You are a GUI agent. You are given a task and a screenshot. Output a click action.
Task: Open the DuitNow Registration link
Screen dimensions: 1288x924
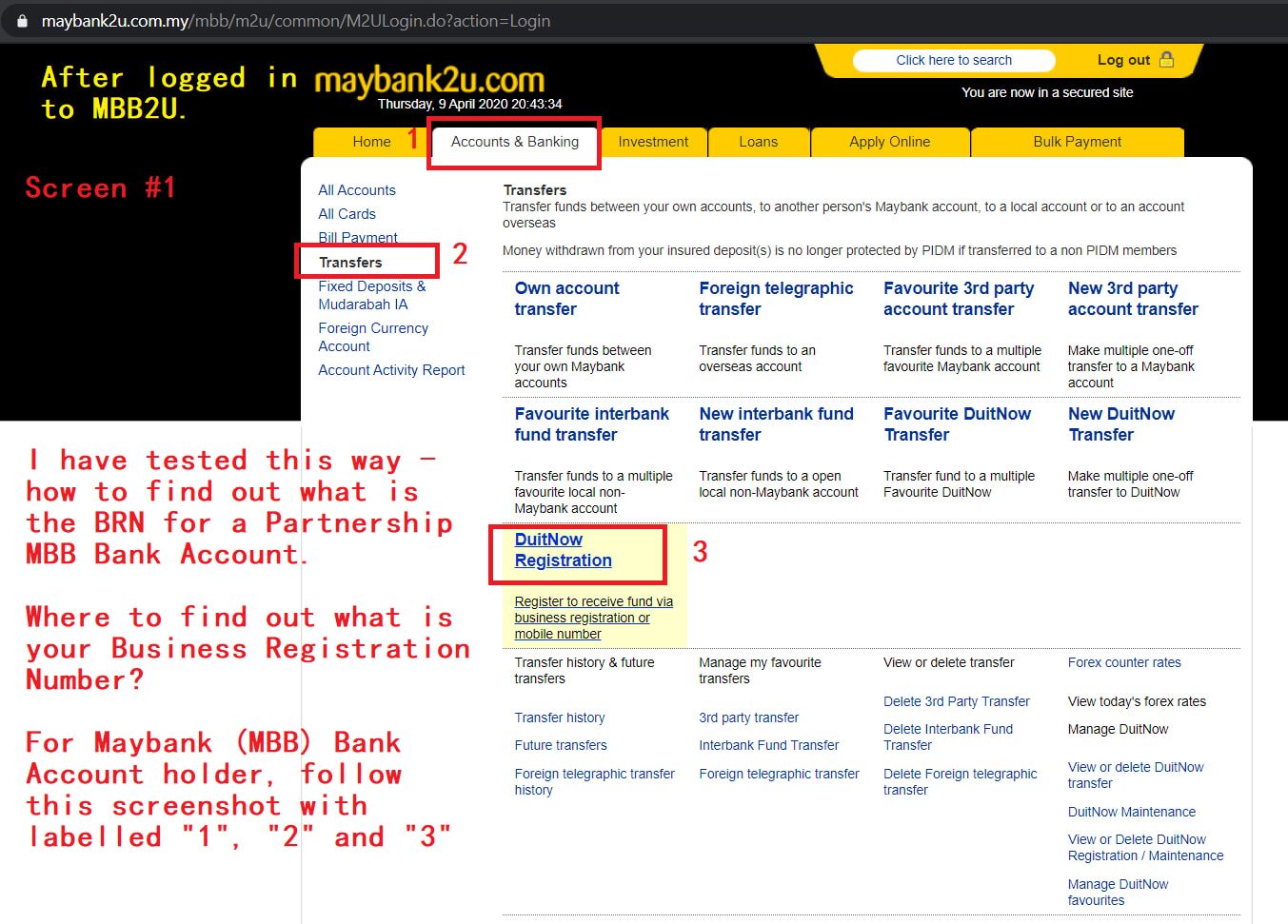click(x=564, y=550)
